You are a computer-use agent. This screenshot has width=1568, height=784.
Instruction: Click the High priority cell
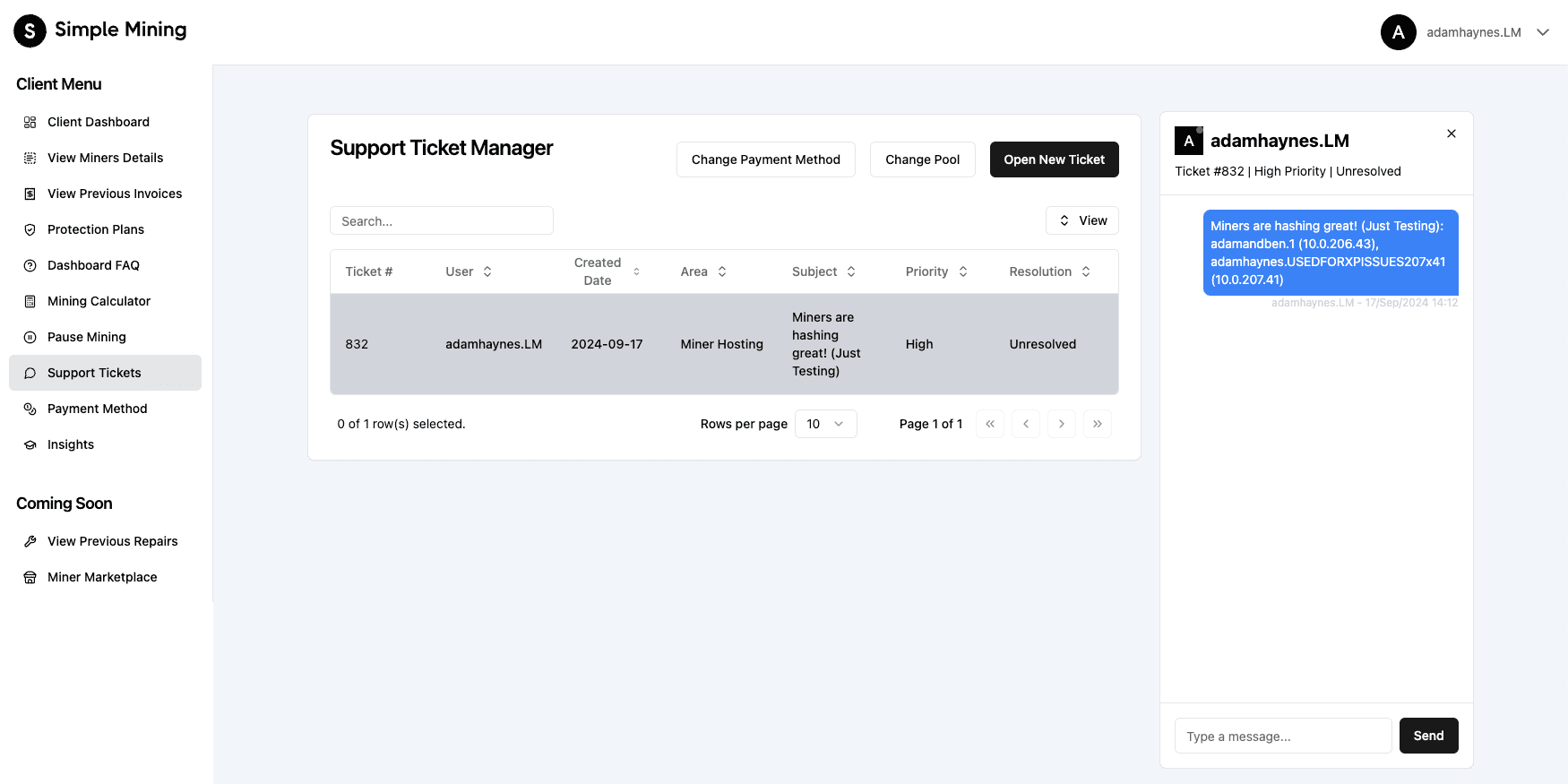click(x=919, y=344)
